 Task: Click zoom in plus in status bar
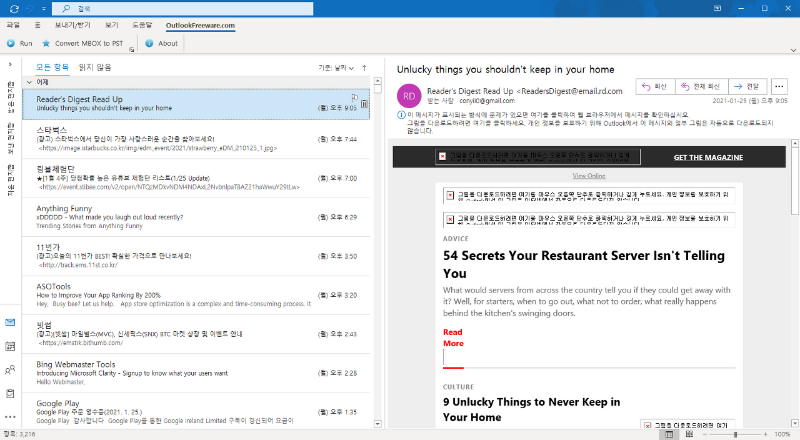click(x=765, y=434)
